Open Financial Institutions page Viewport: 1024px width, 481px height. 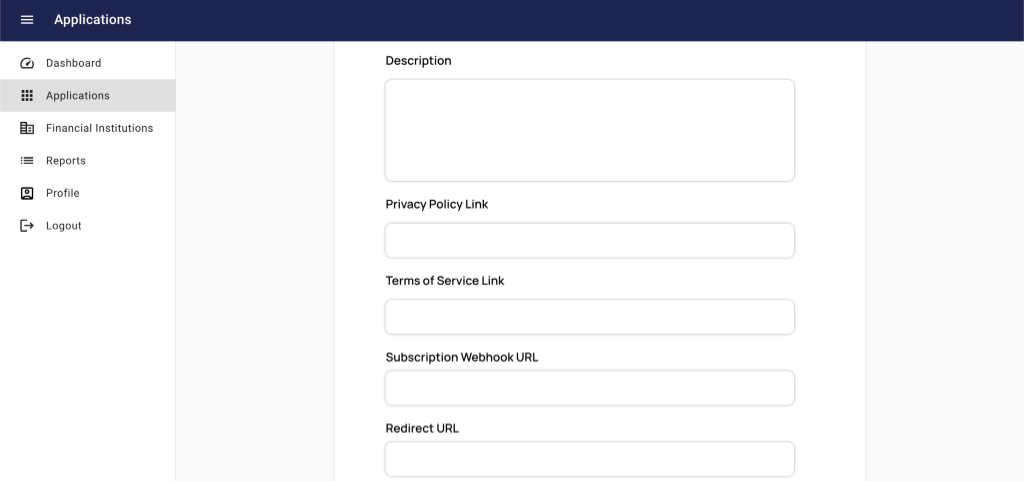click(x=88, y=129)
